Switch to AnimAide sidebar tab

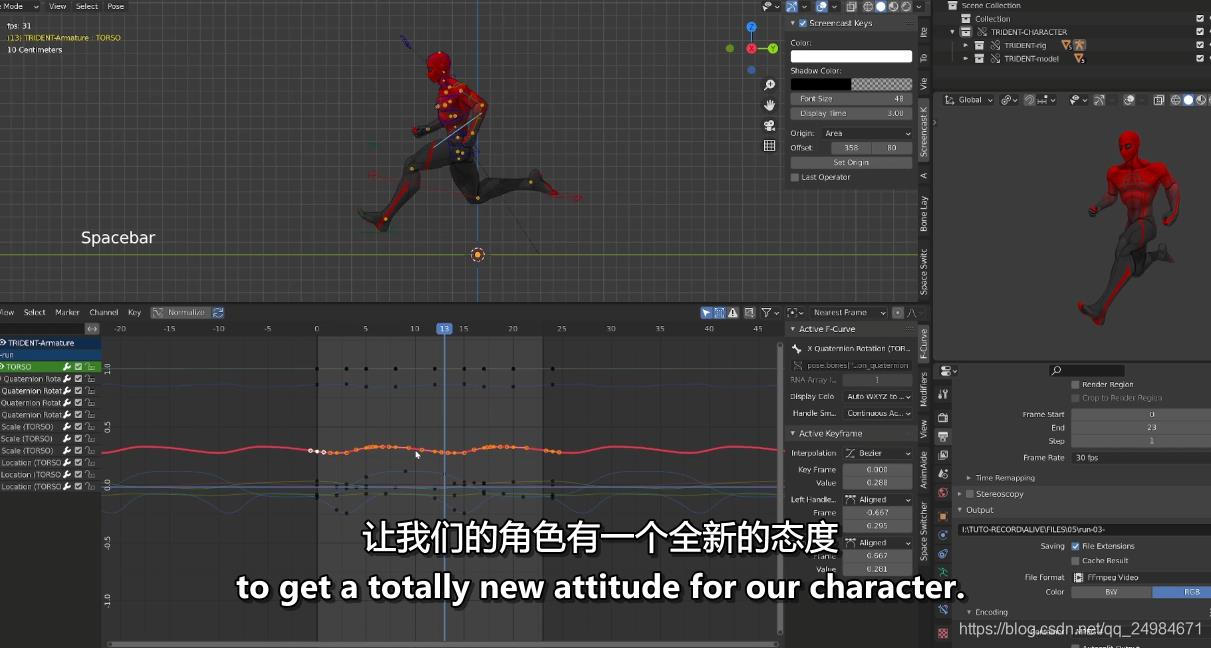pos(924,469)
